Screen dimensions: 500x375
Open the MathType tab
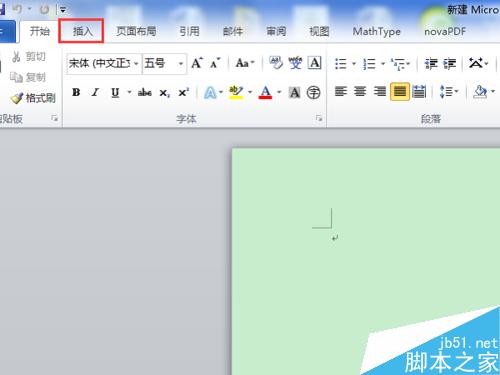click(376, 31)
